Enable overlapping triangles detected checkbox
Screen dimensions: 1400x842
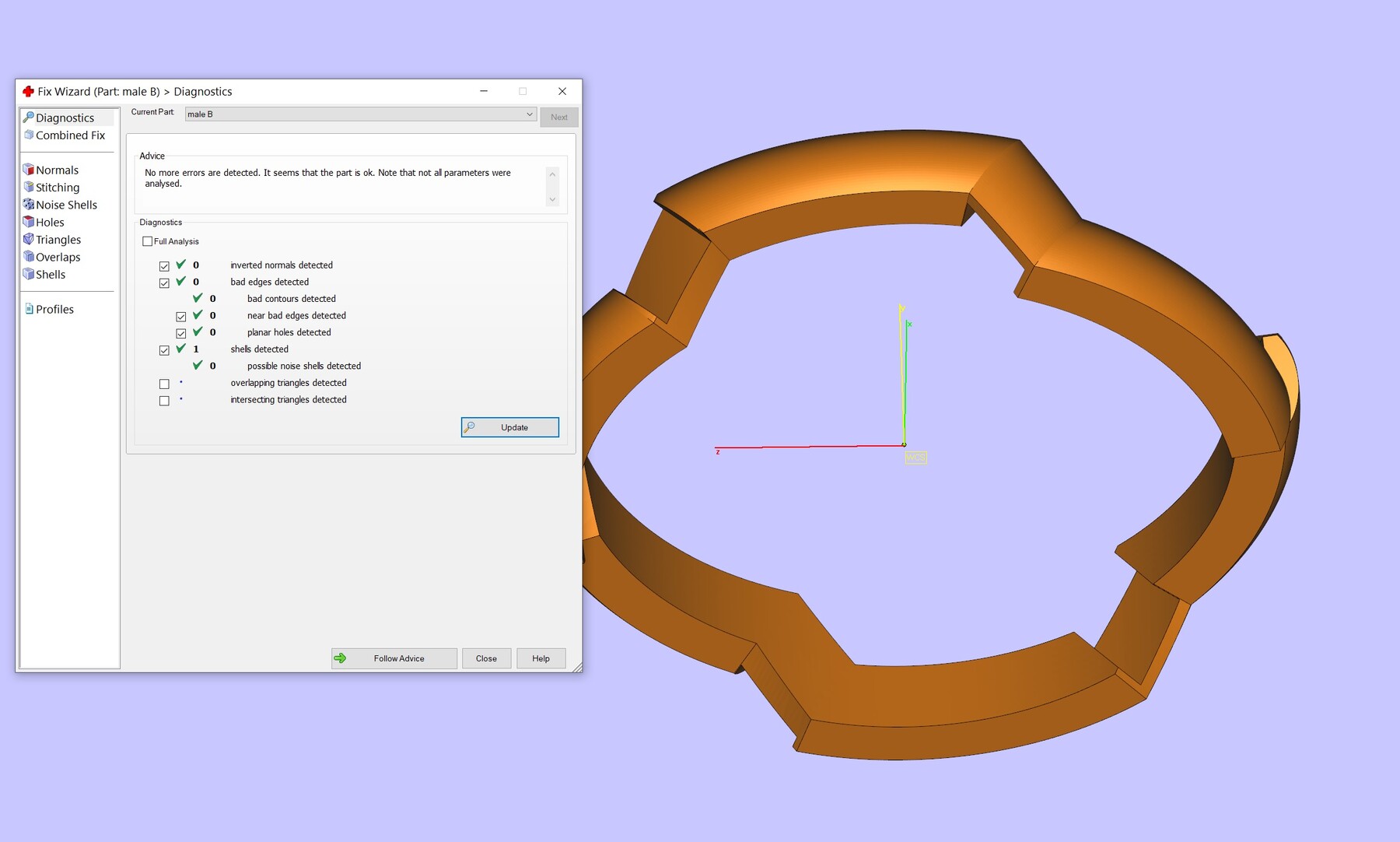(x=164, y=384)
